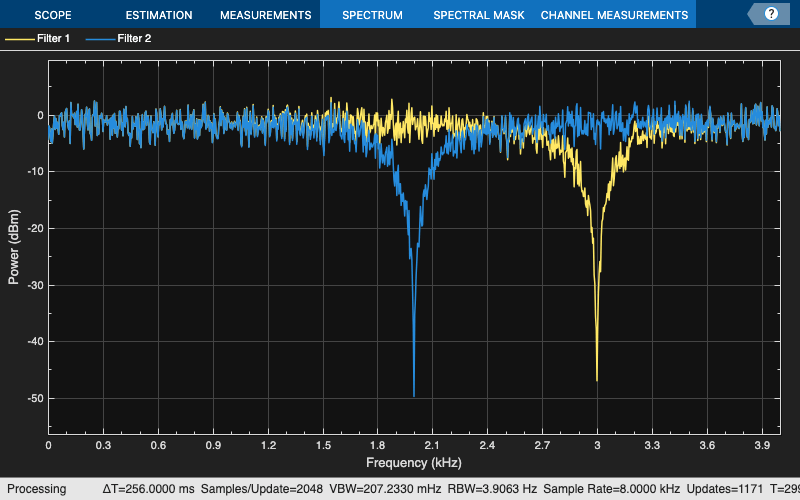Click the blue notch minimum near 2 kHz

click(x=414, y=395)
